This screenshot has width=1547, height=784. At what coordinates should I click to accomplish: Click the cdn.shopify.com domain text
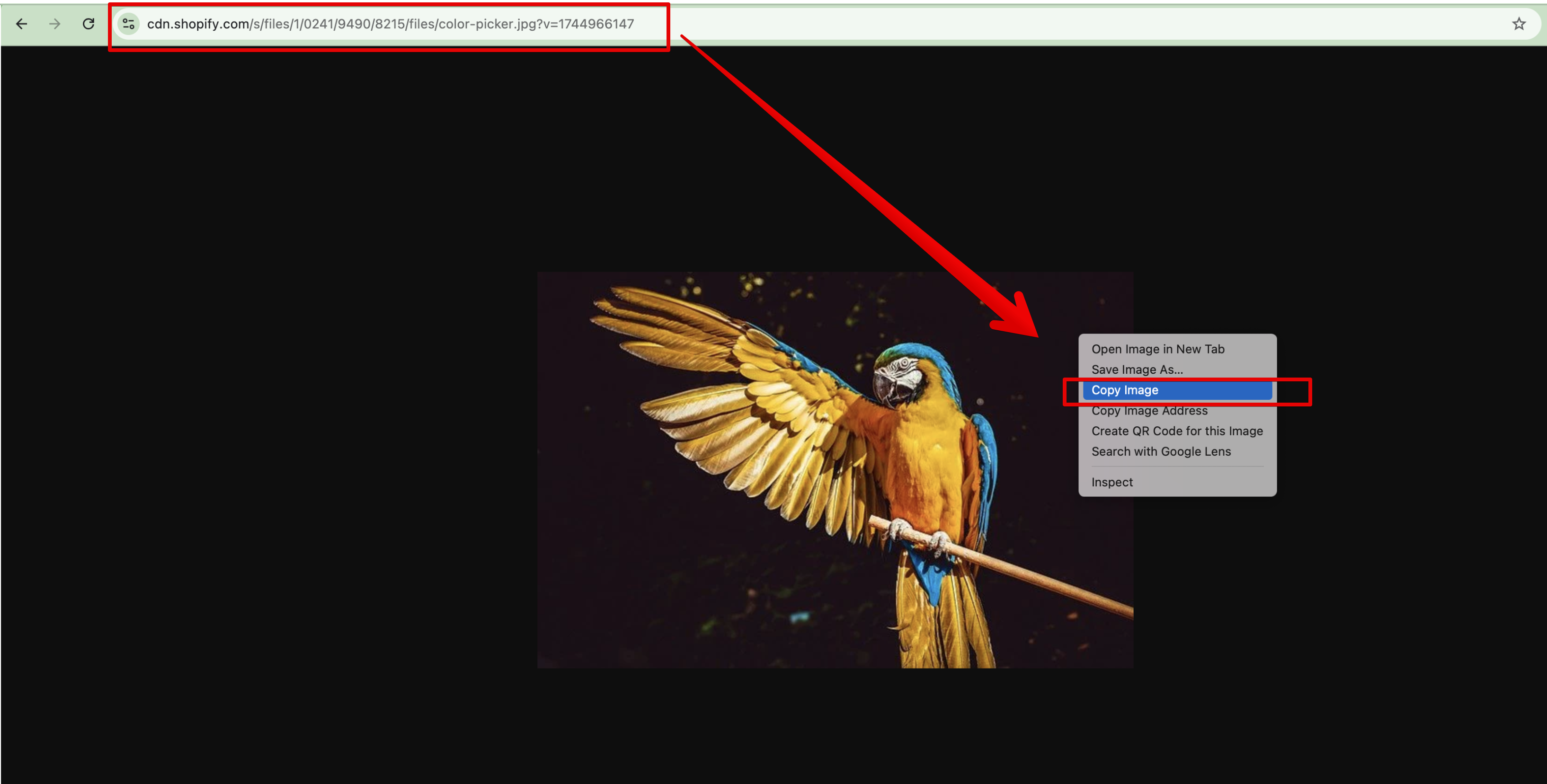click(x=197, y=24)
